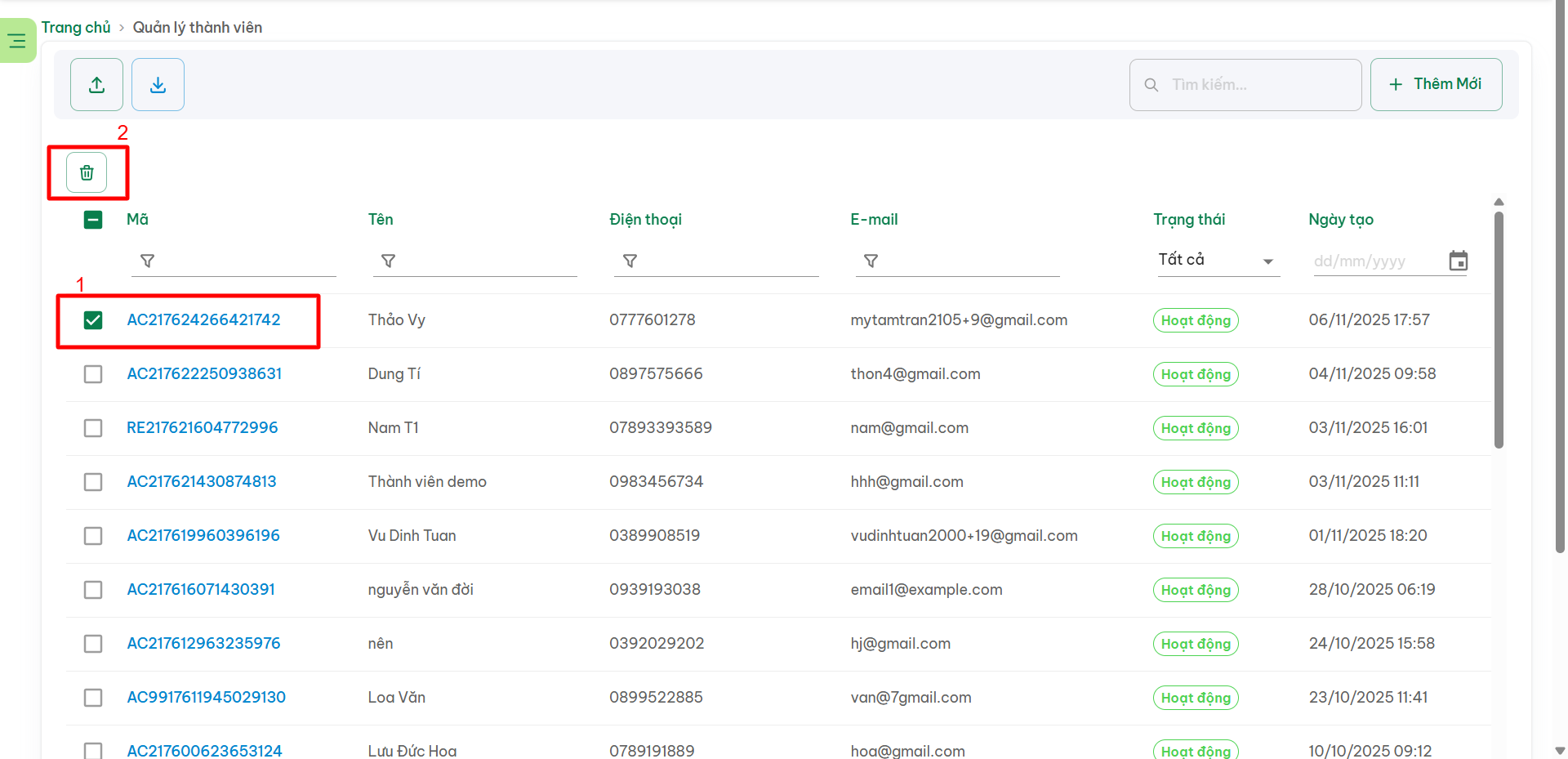Toggle the select-all header checkbox
1568x759 pixels.
93,220
